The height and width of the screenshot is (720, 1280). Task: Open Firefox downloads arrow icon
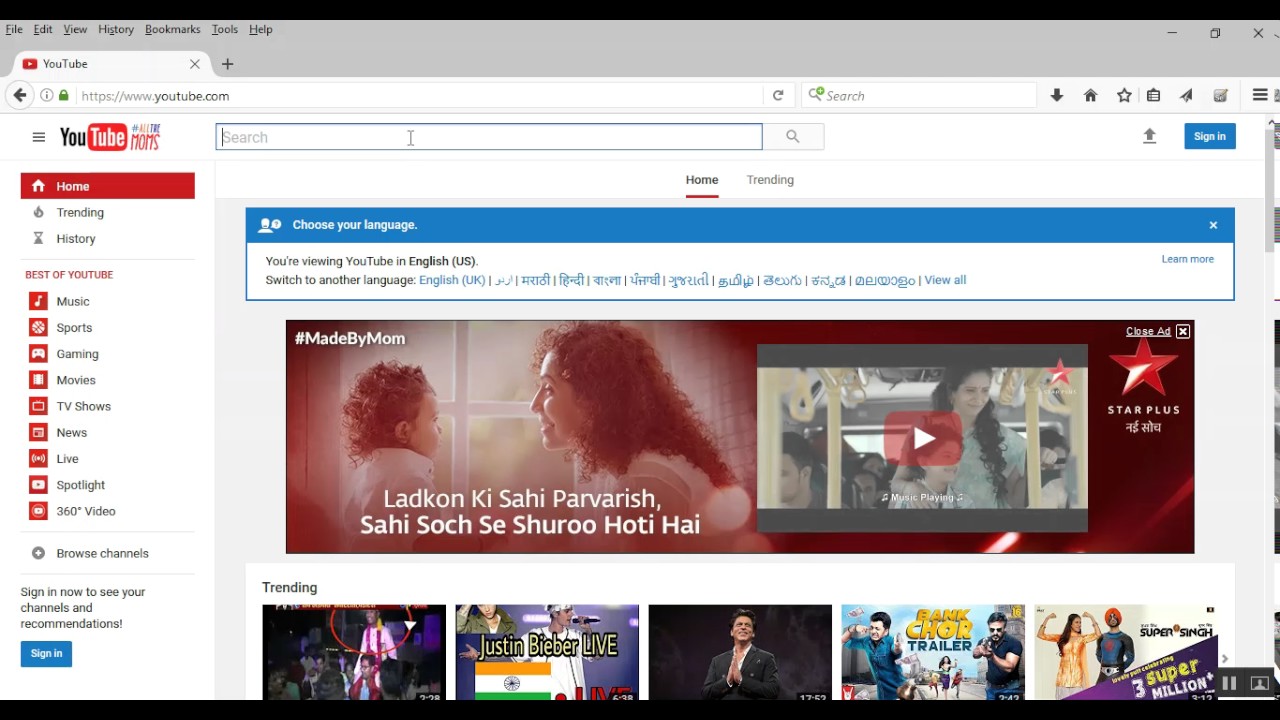(1057, 96)
